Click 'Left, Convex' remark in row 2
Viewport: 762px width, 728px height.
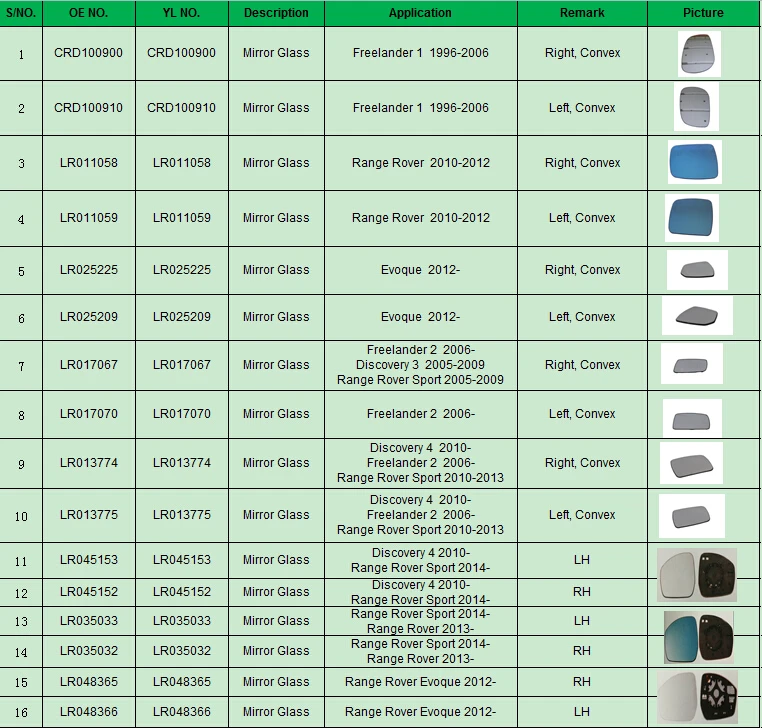pos(582,108)
